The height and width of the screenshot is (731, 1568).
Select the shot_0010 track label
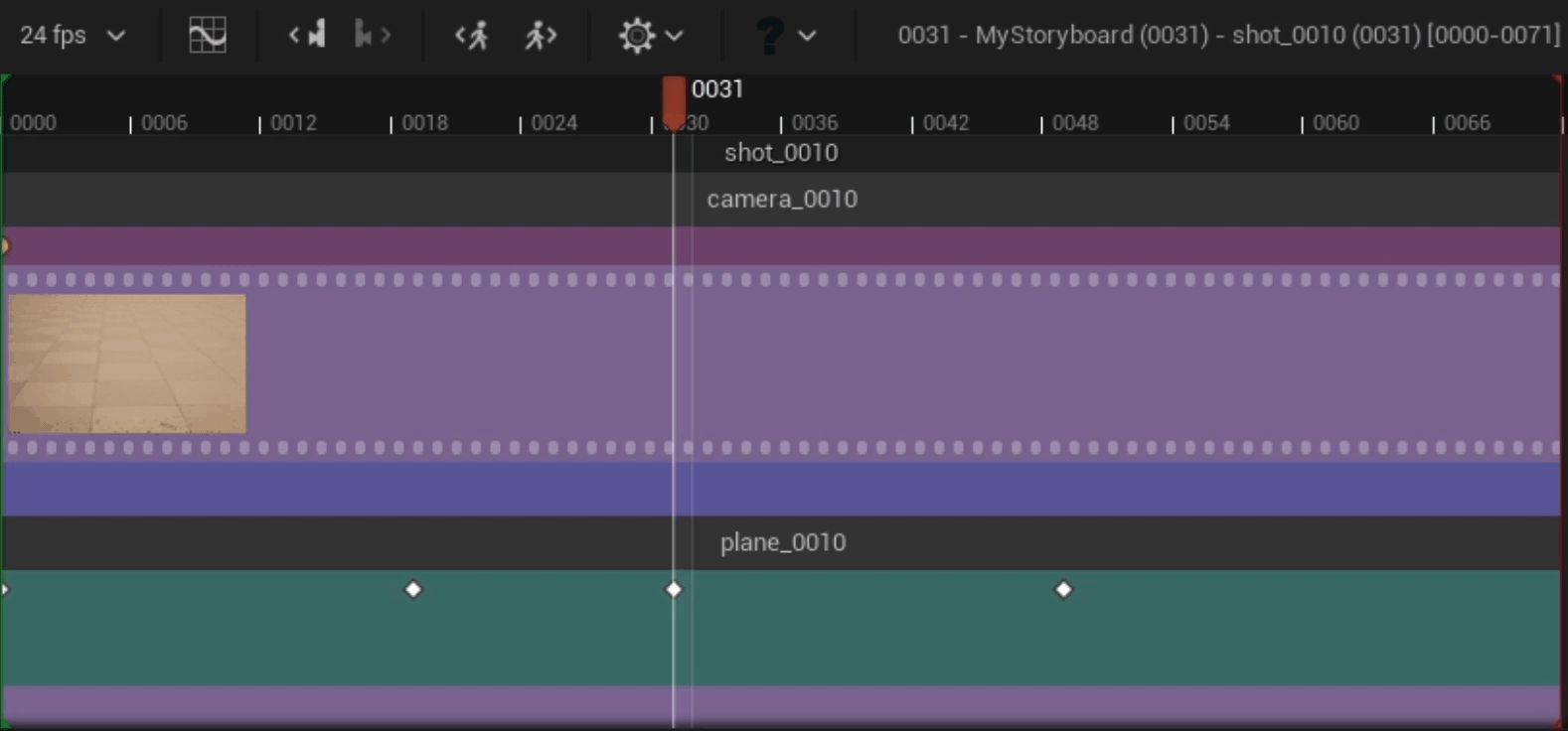781,153
